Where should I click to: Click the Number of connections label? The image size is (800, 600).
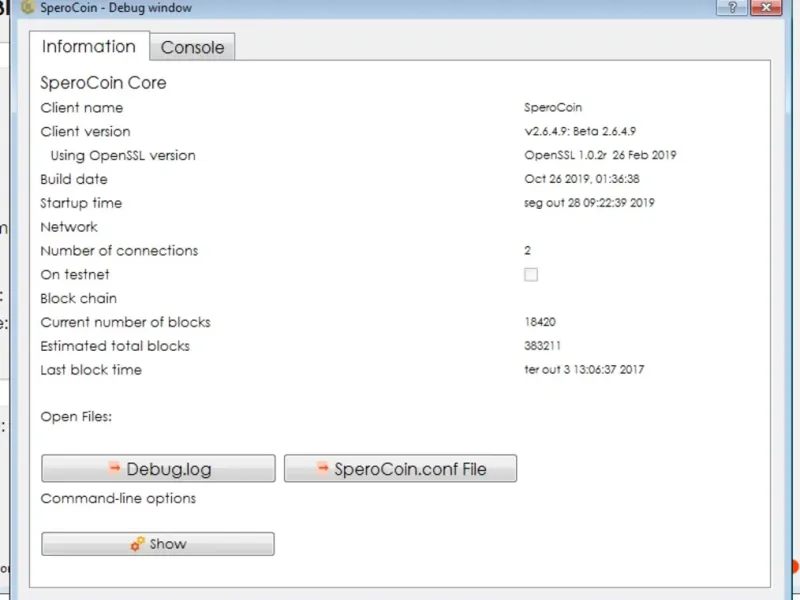(x=119, y=251)
